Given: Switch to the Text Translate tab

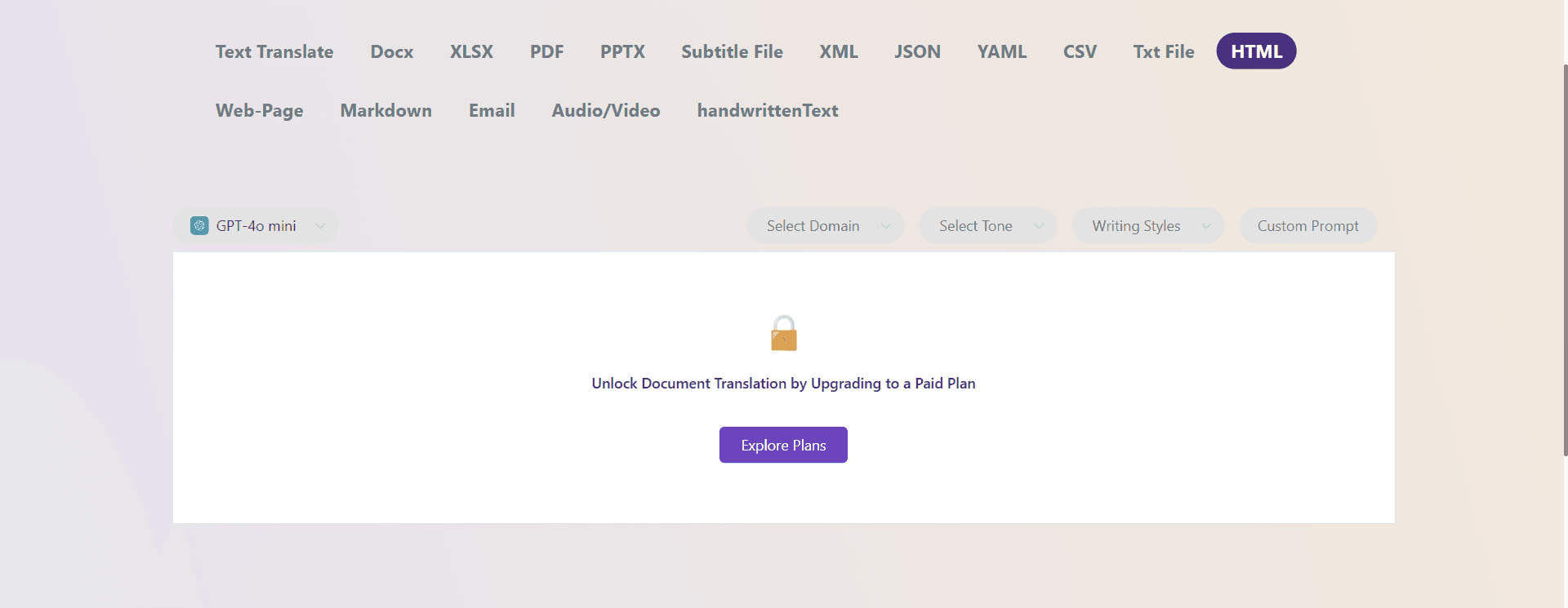Looking at the screenshot, I should pyautogui.click(x=274, y=51).
